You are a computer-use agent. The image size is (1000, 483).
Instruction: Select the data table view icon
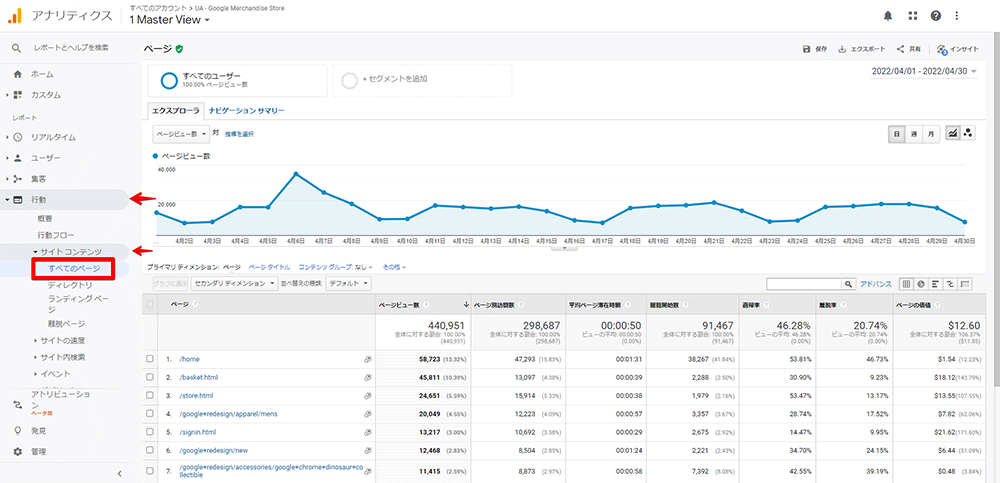point(905,283)
